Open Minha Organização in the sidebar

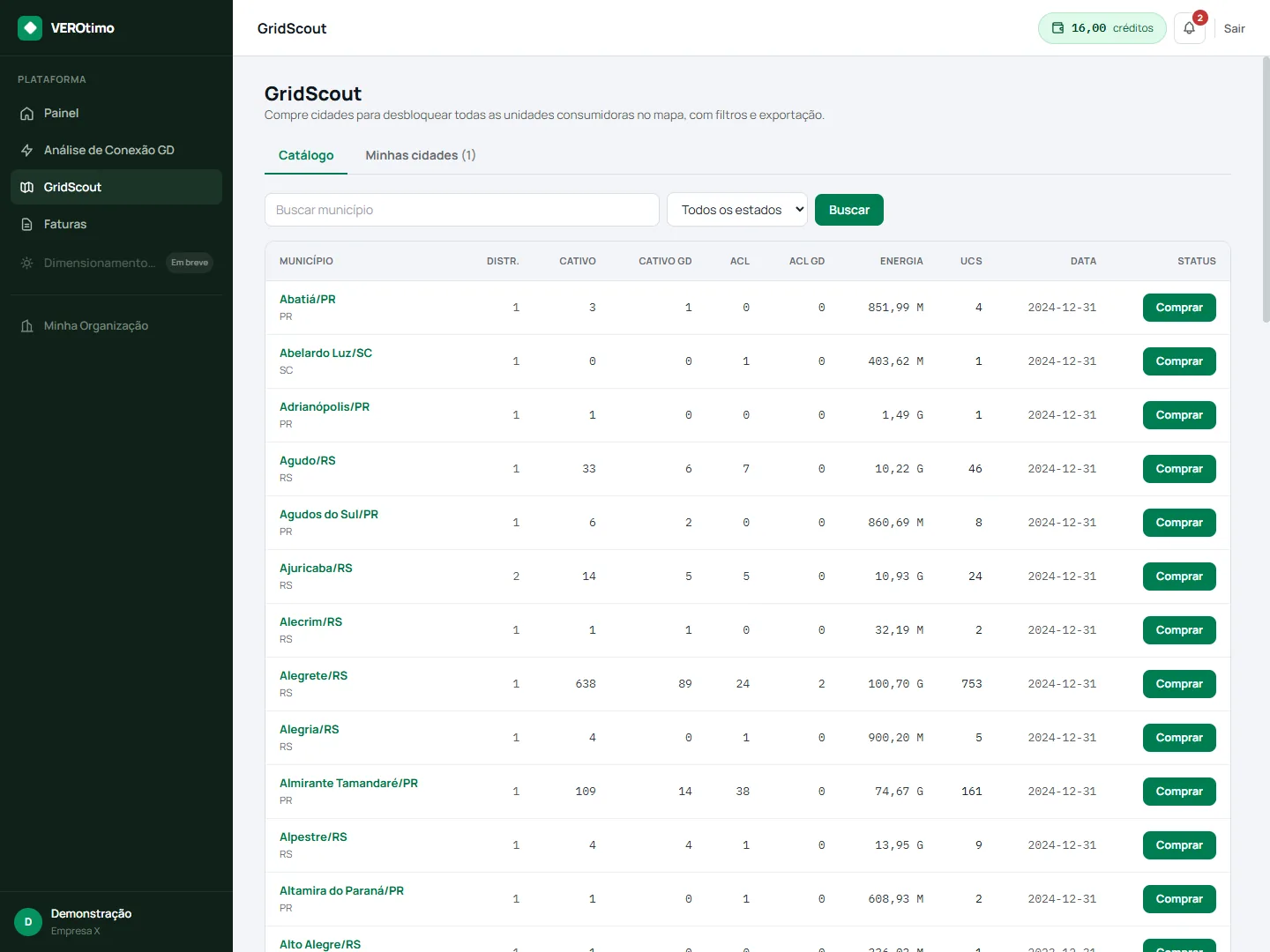click(x=116, y=325)
